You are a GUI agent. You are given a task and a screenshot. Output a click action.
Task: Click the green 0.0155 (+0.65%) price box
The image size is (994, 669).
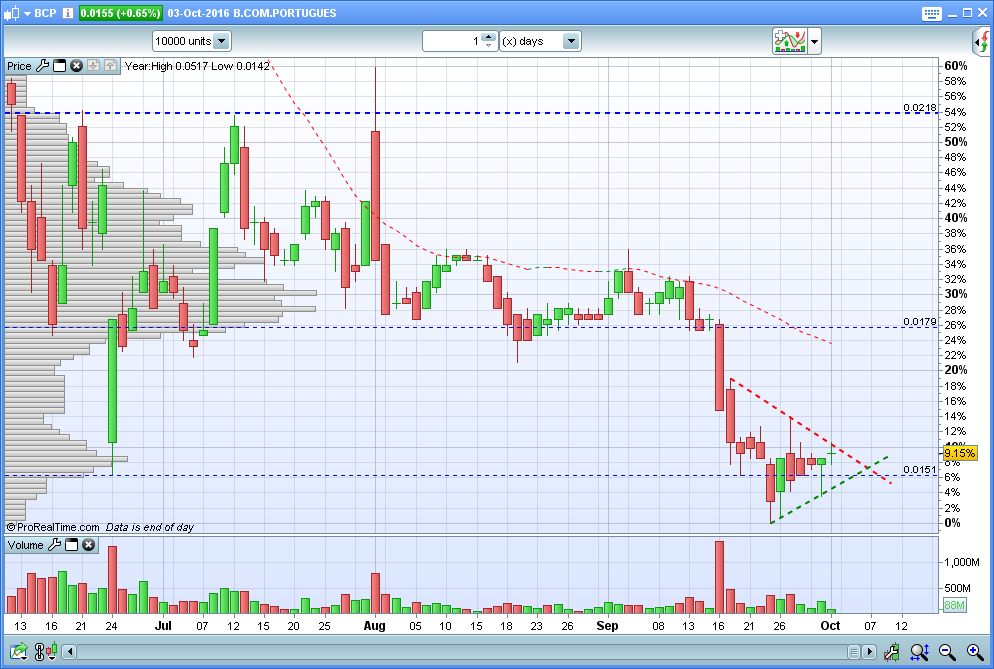click(x=120, y=13)
